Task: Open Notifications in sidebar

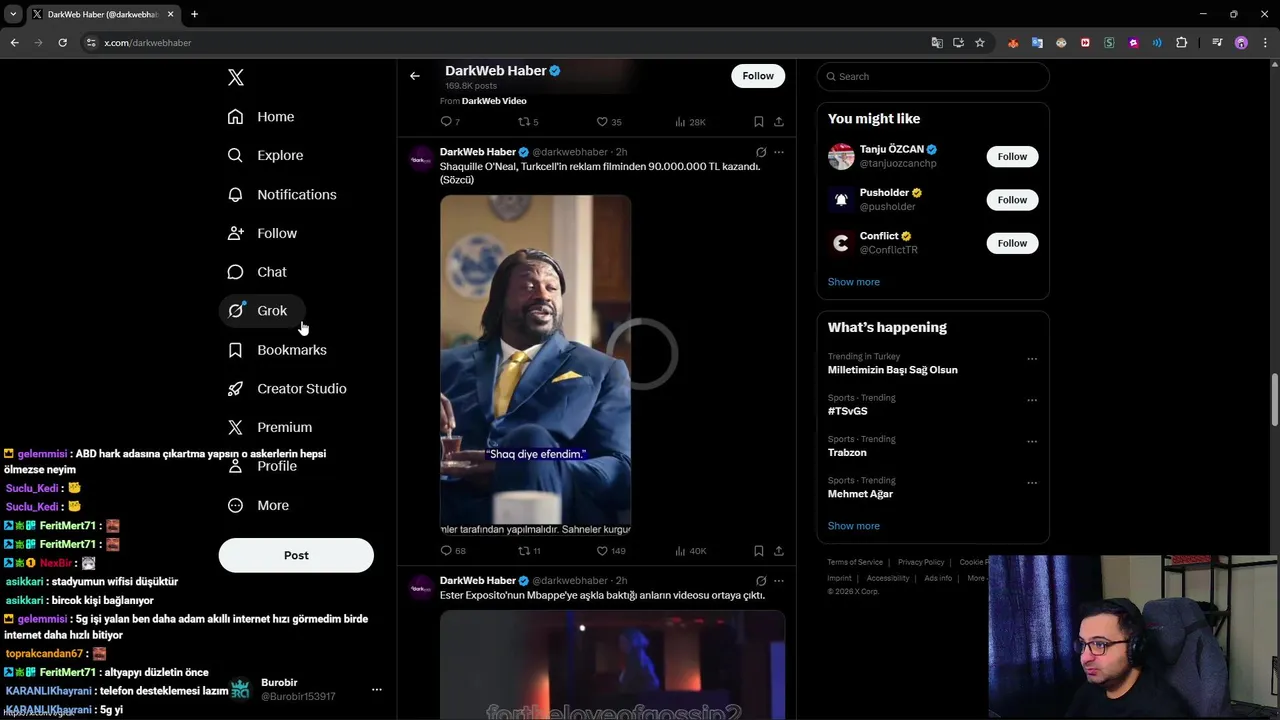Action: [x=282, y=195]
